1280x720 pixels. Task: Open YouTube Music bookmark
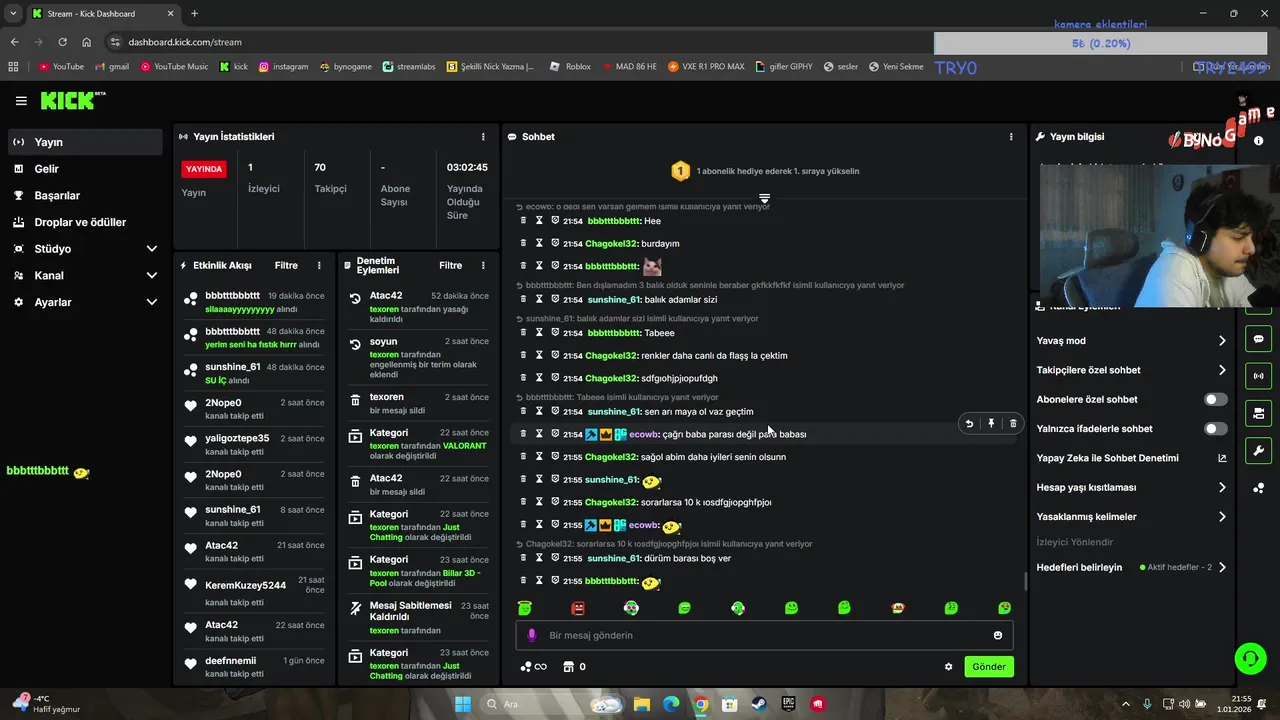pyautogui.click(x=174, y=67)
